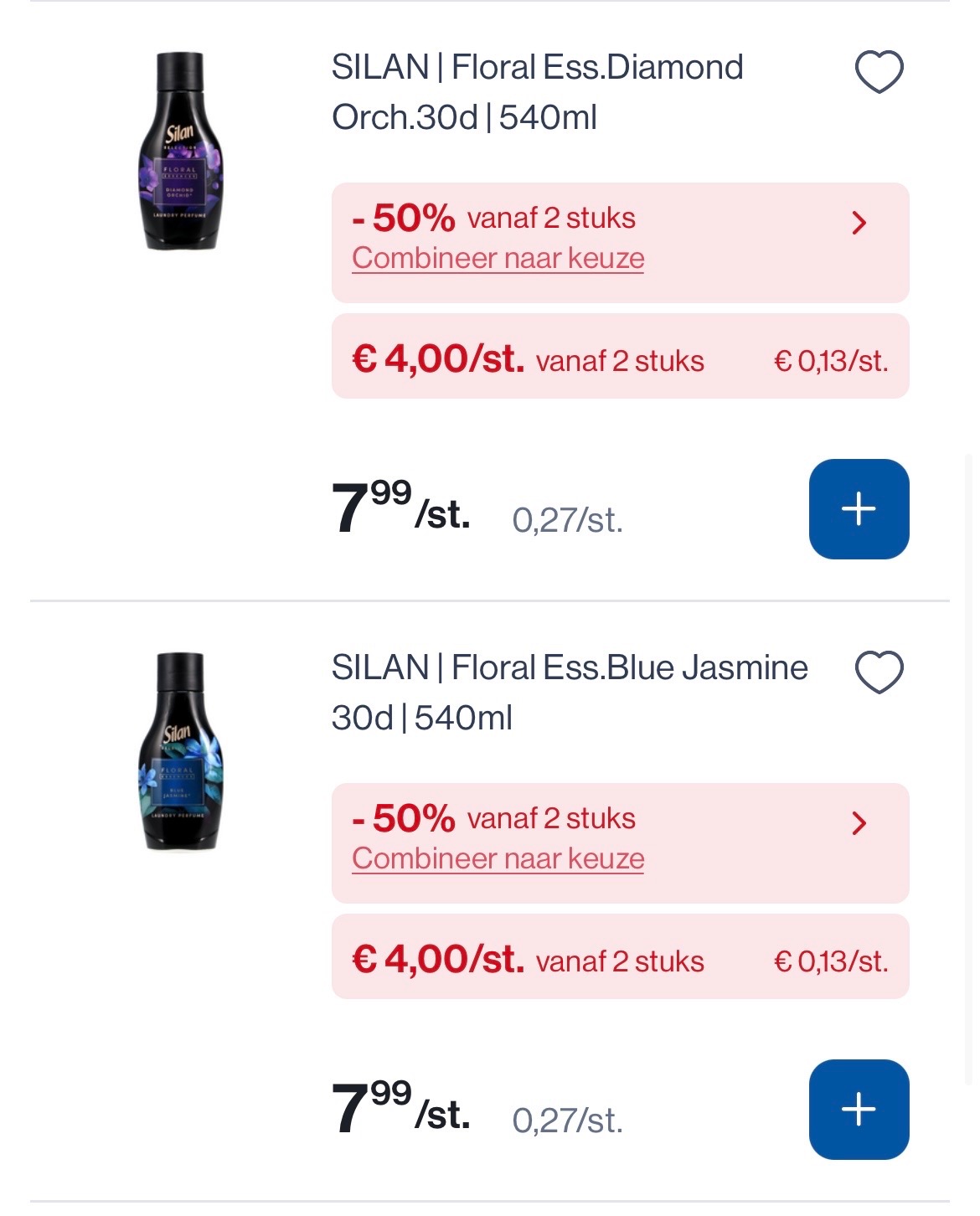Follow Blue Jasmine 'Combineer naar keuze' link

[498, 859]
